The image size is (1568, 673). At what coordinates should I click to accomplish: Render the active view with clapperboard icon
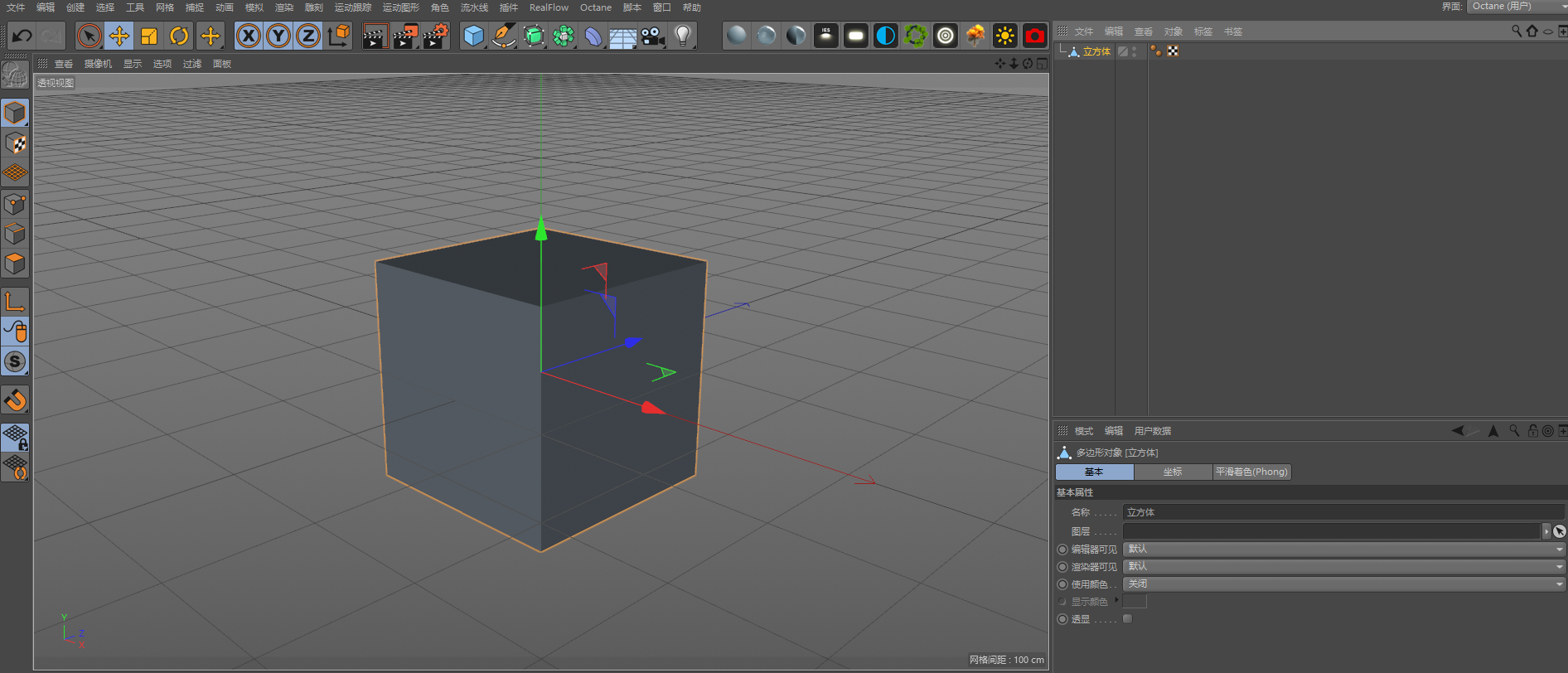[x=375, y=36]
